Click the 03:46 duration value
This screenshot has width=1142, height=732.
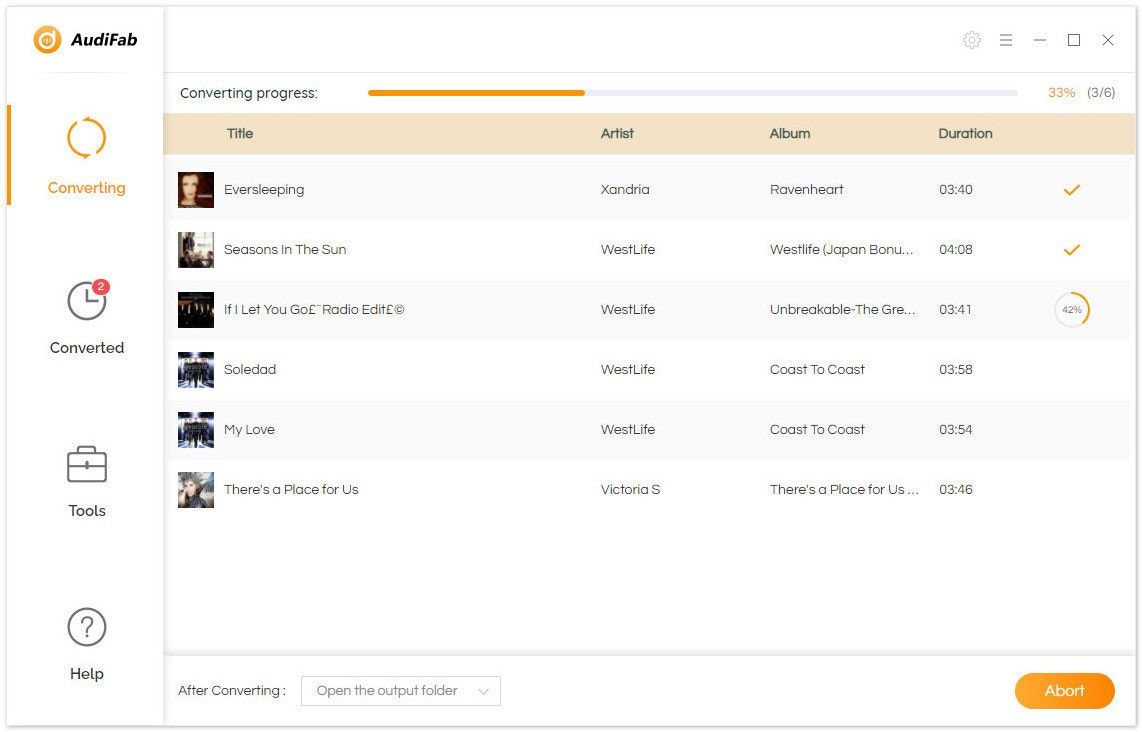coord(956,489)
